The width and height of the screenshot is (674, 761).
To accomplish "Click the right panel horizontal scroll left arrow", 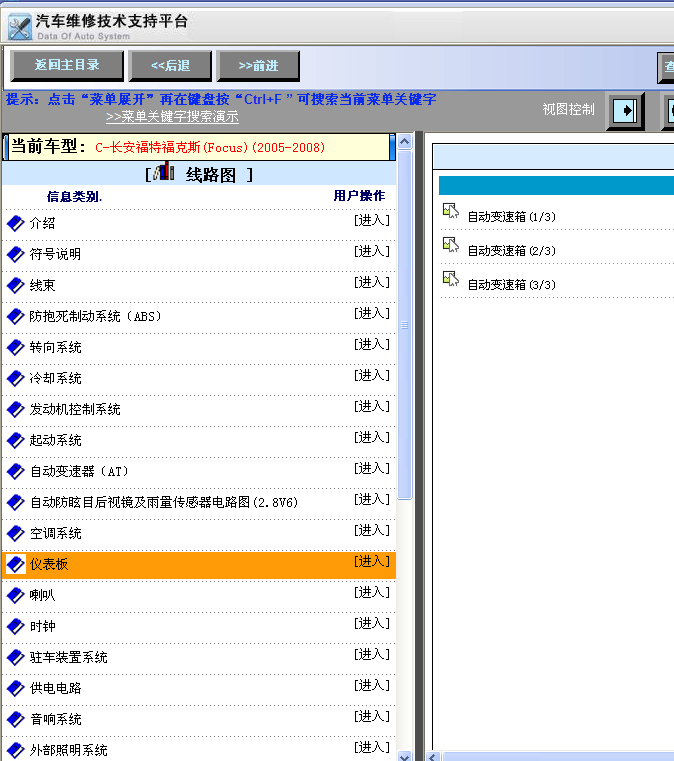I will (433, 757).
